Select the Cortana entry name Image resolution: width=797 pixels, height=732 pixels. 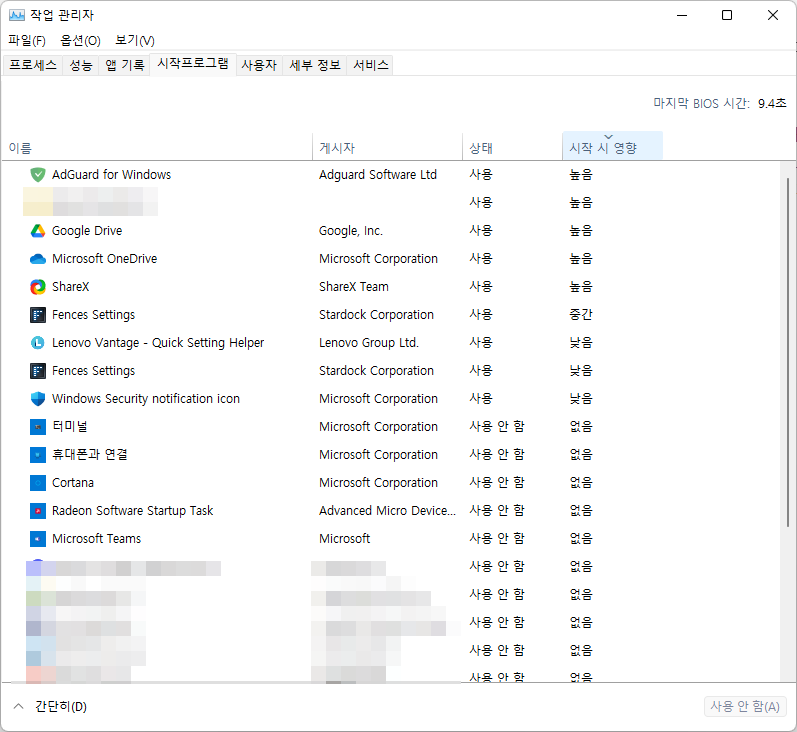(73, 482)
